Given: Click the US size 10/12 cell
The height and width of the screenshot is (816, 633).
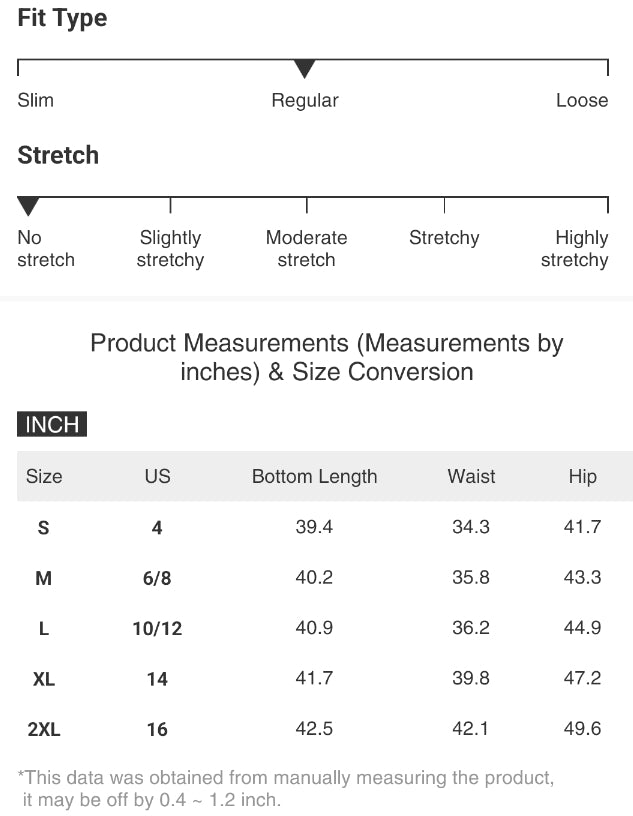Looking at the screenshot, I should [x=157, y=629].
